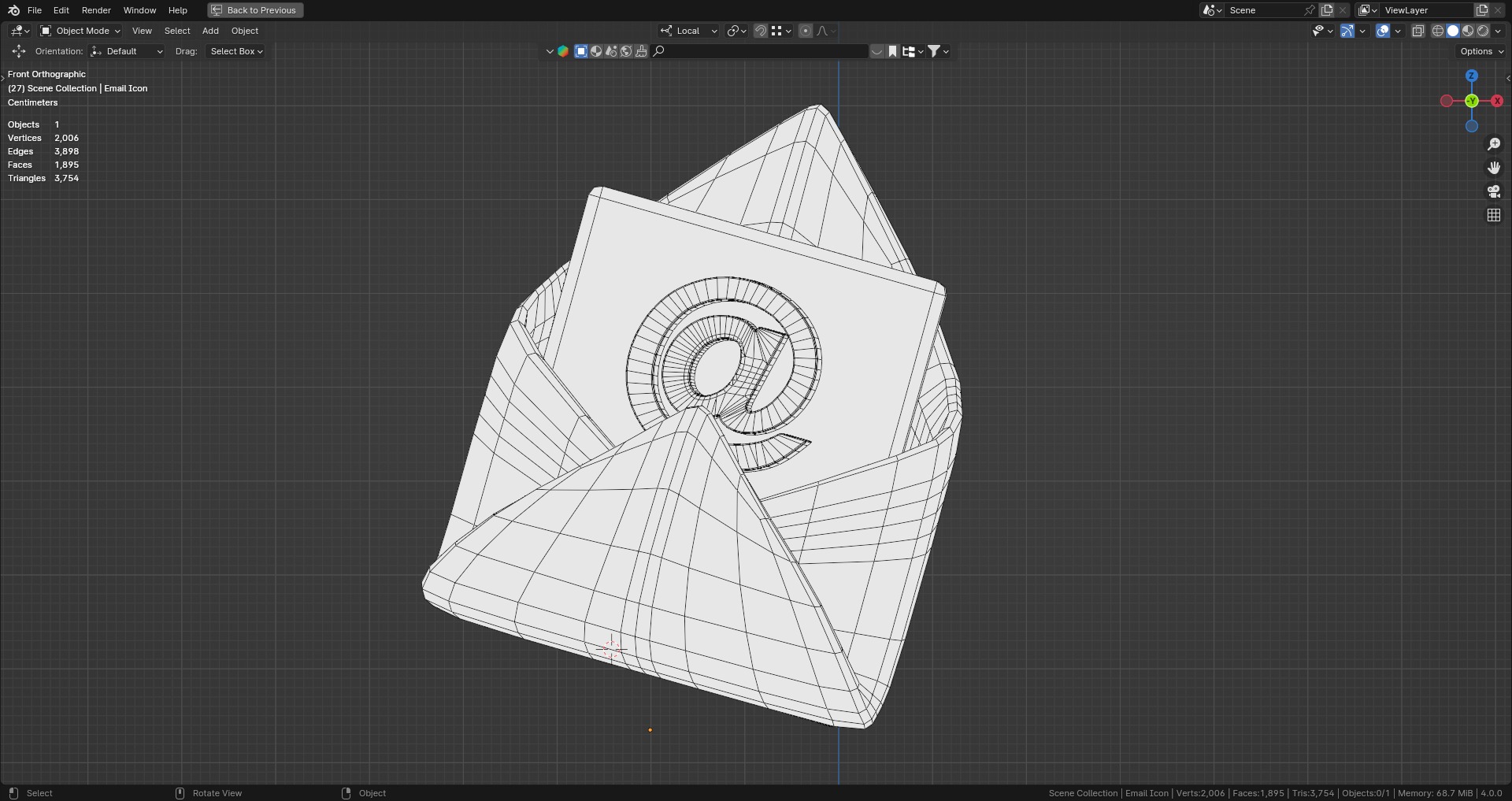The width and height of the screenshot is (1512, 801).
Task: Open the selectability and visibility eye dropdown
Action: [x=1322, y=31]
